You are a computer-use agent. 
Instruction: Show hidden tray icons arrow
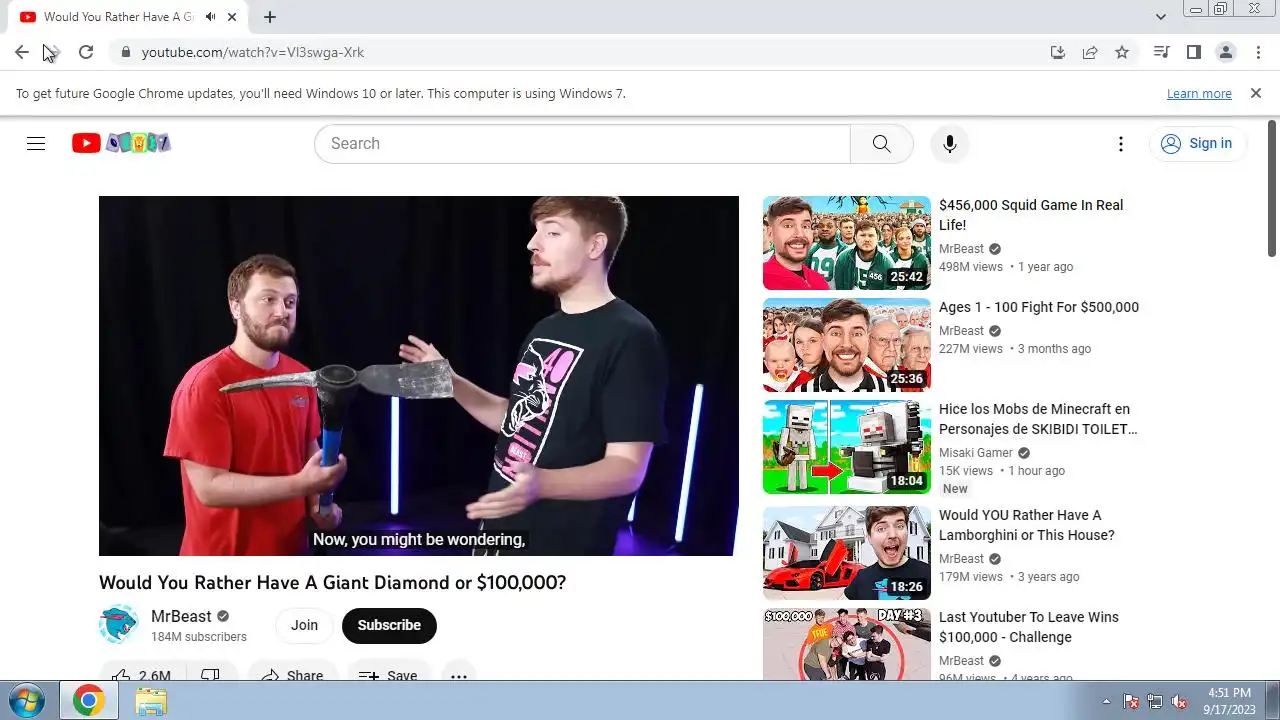click(1106, 702)
